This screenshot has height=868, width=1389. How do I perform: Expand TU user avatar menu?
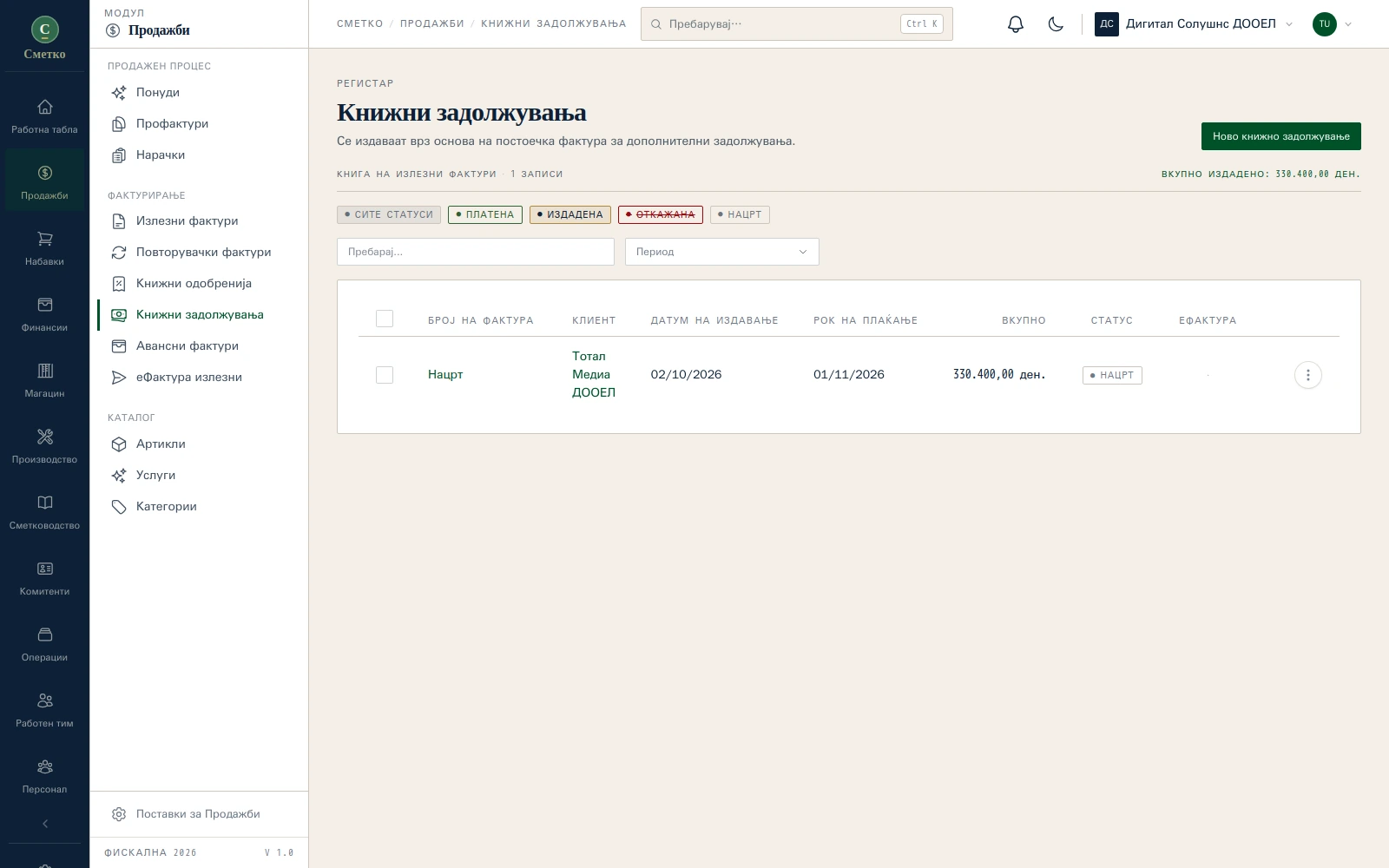pyautogui.click(x=1333, y=24)
